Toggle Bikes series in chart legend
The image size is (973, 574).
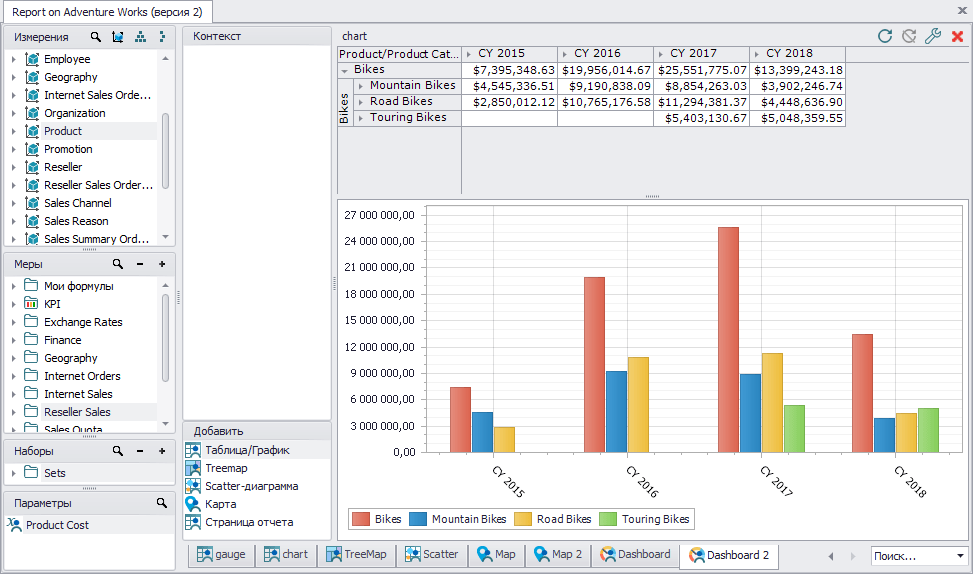pyautogui.click(x=377, y=519)
